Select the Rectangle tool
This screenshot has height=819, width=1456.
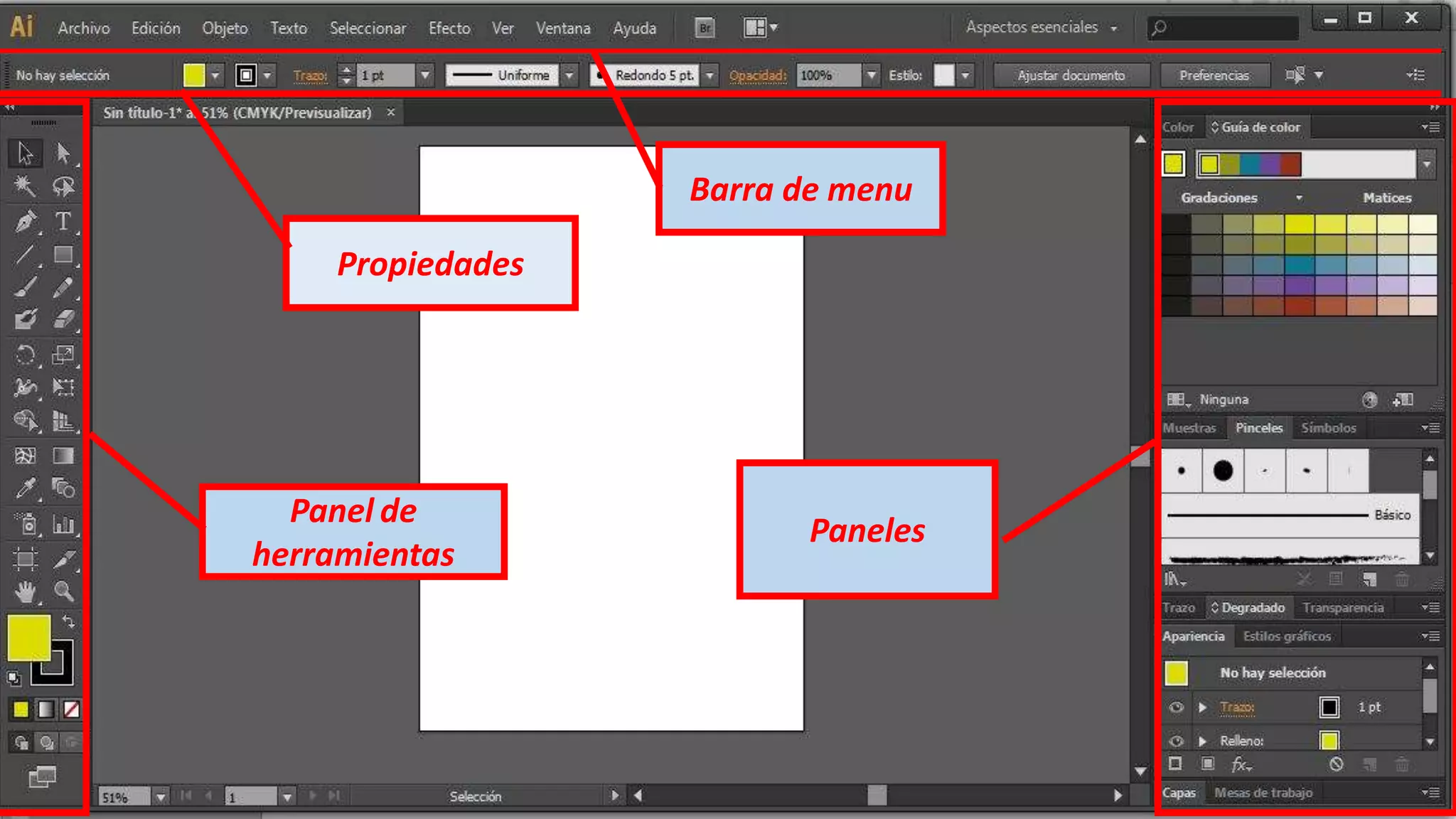tap(63, 255)
